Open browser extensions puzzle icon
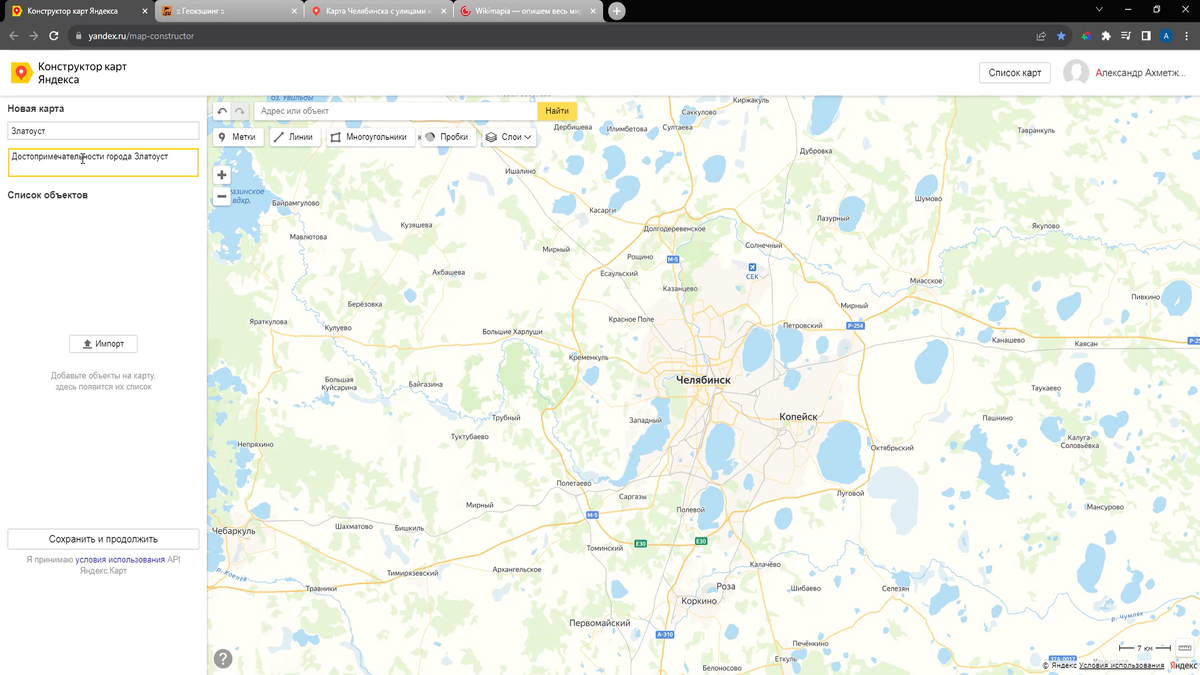The image size is (1200, 675). pos(1106,36)
